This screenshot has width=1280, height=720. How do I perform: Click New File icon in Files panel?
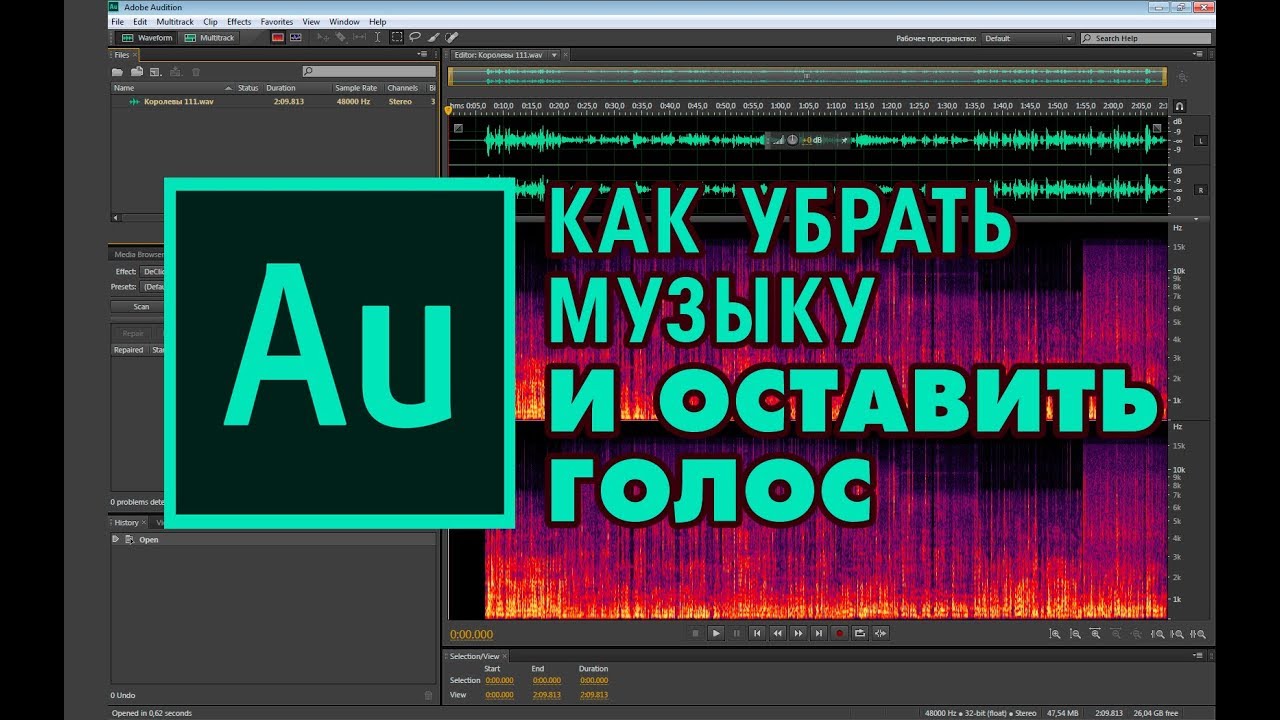tap(156, 72)
